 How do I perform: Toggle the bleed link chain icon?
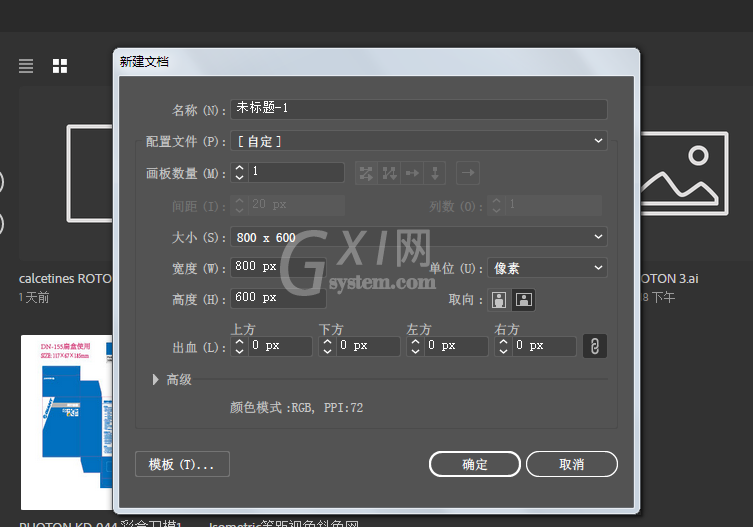click(595, 346)
